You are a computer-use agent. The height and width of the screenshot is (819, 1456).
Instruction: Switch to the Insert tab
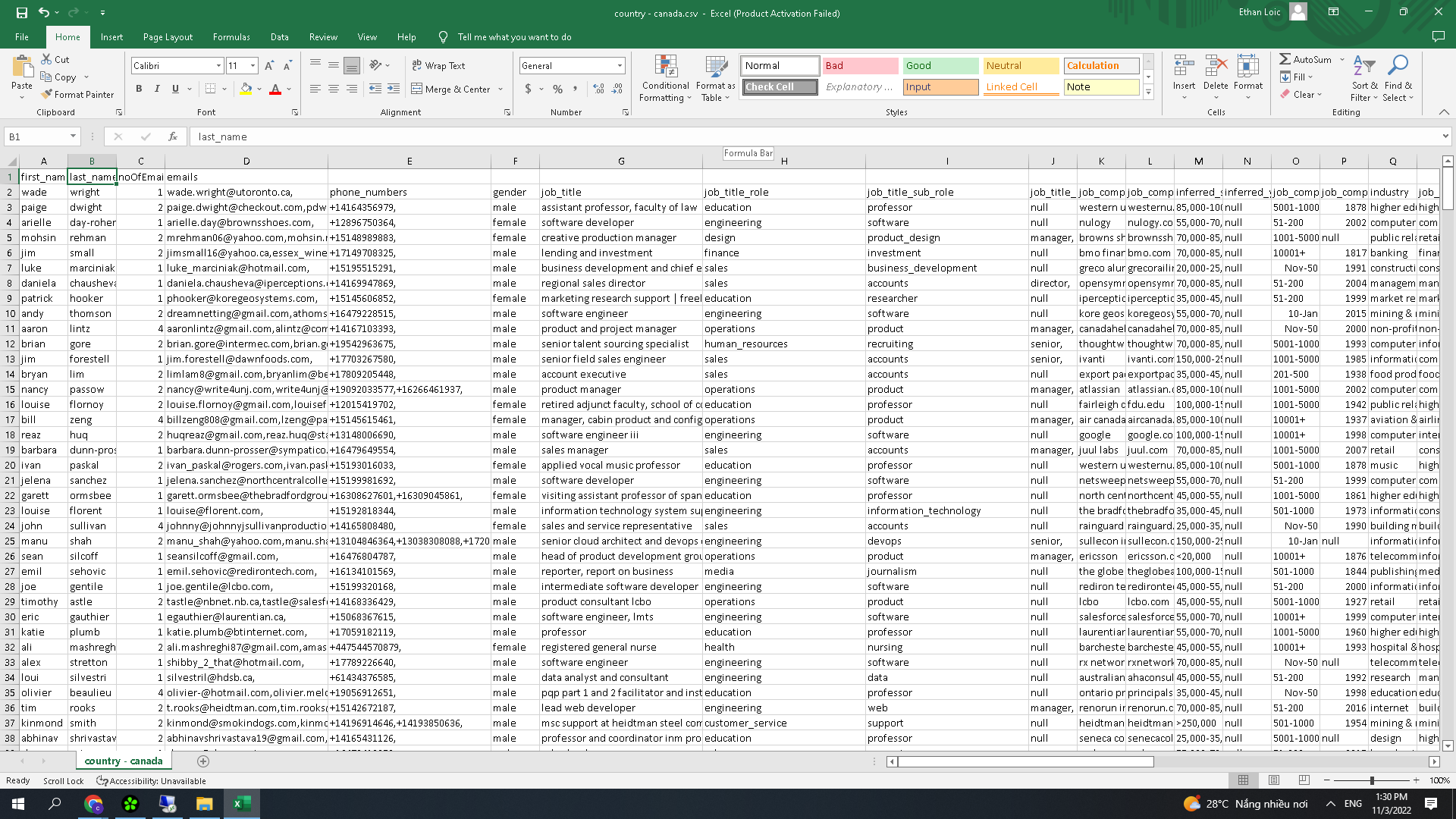[111, 36]
